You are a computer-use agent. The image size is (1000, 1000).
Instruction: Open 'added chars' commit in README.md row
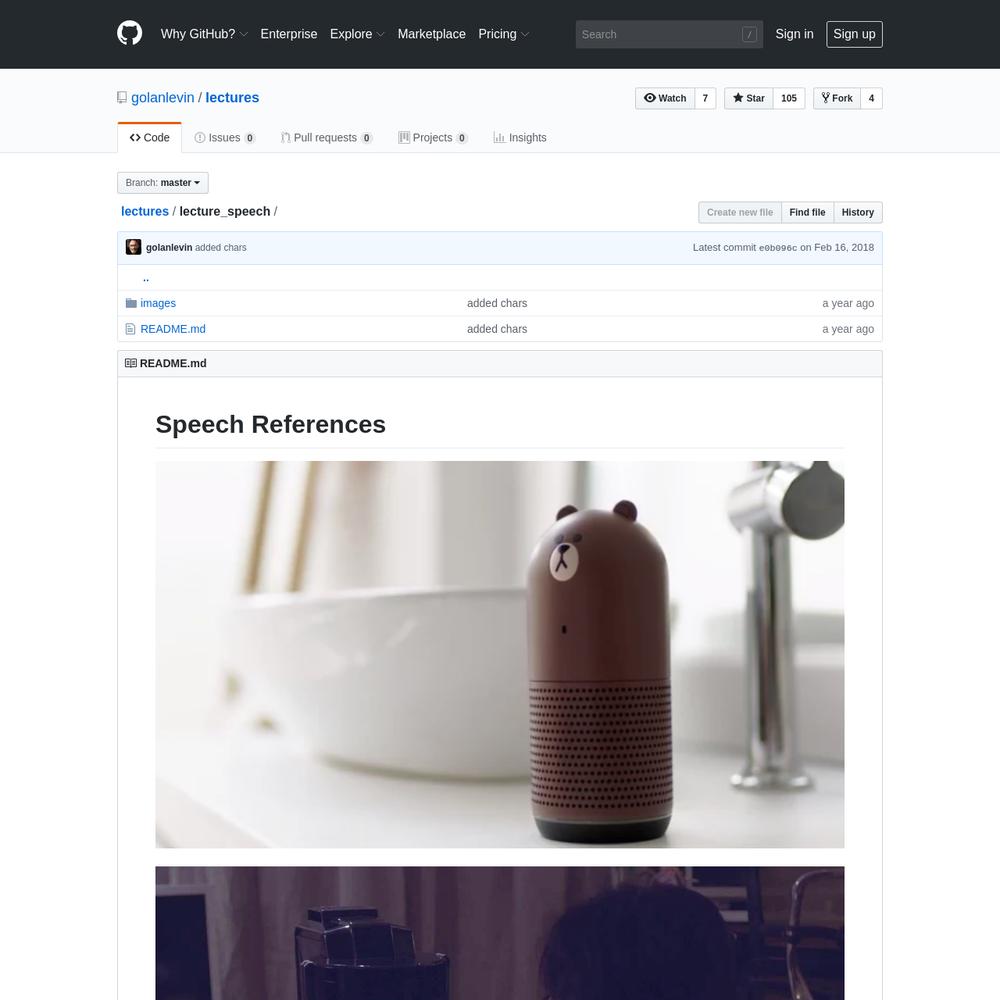point(497,329)
